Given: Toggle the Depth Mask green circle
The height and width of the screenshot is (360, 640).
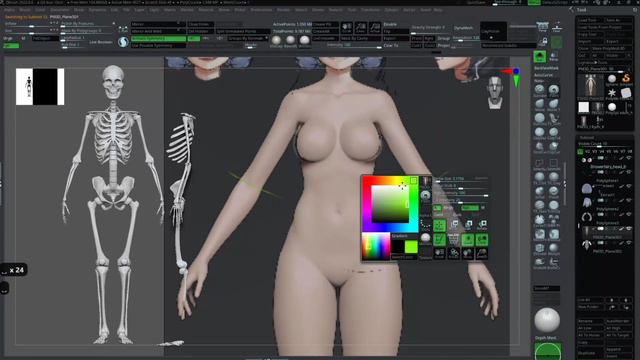Looking at the screenshot, I should [x=547, y=351].
